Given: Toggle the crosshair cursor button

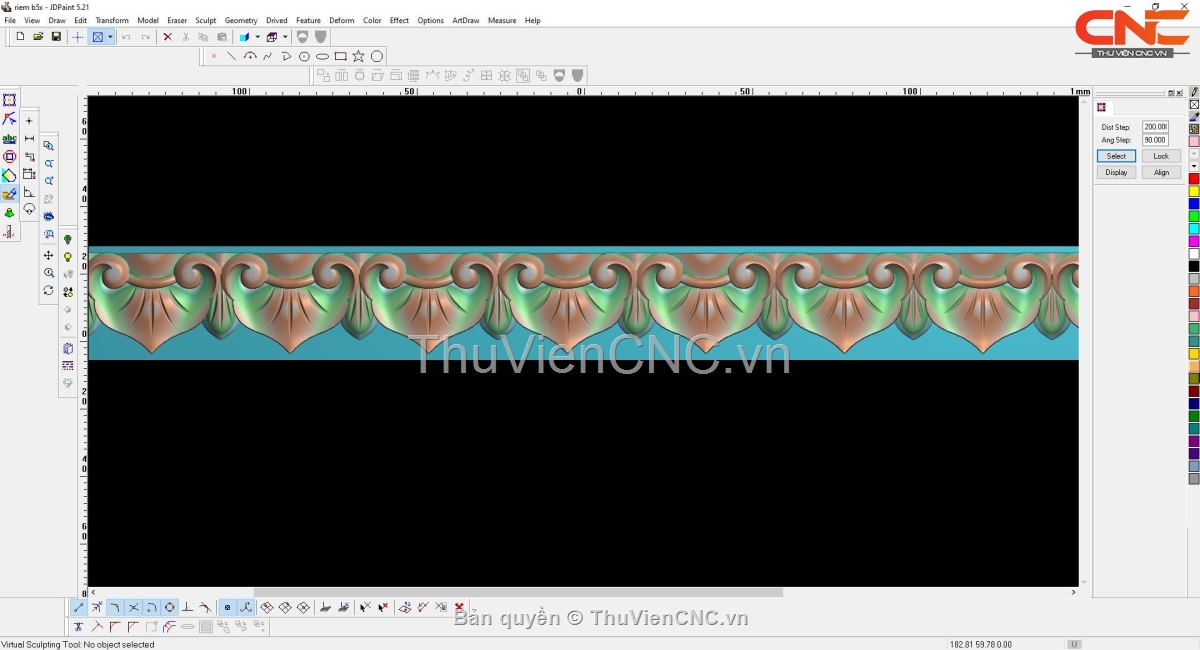Looking at the screenshot, I should pos(78,37).
